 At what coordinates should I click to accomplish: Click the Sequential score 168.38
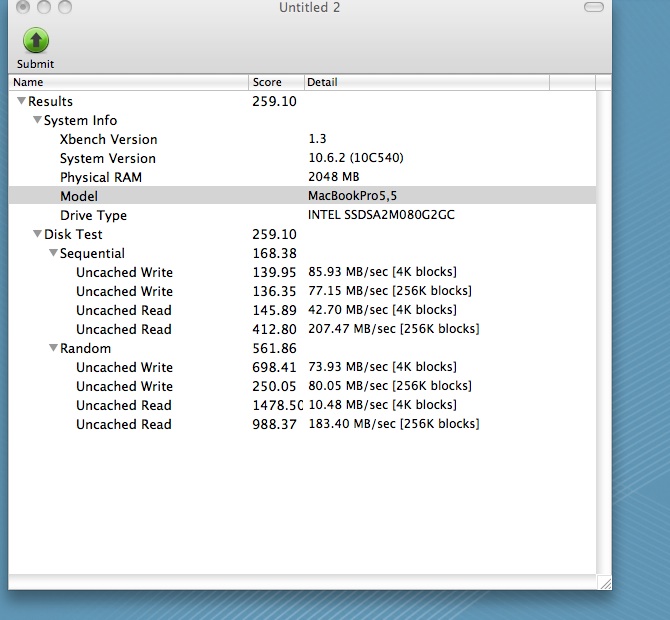click(x=274, y=253)
